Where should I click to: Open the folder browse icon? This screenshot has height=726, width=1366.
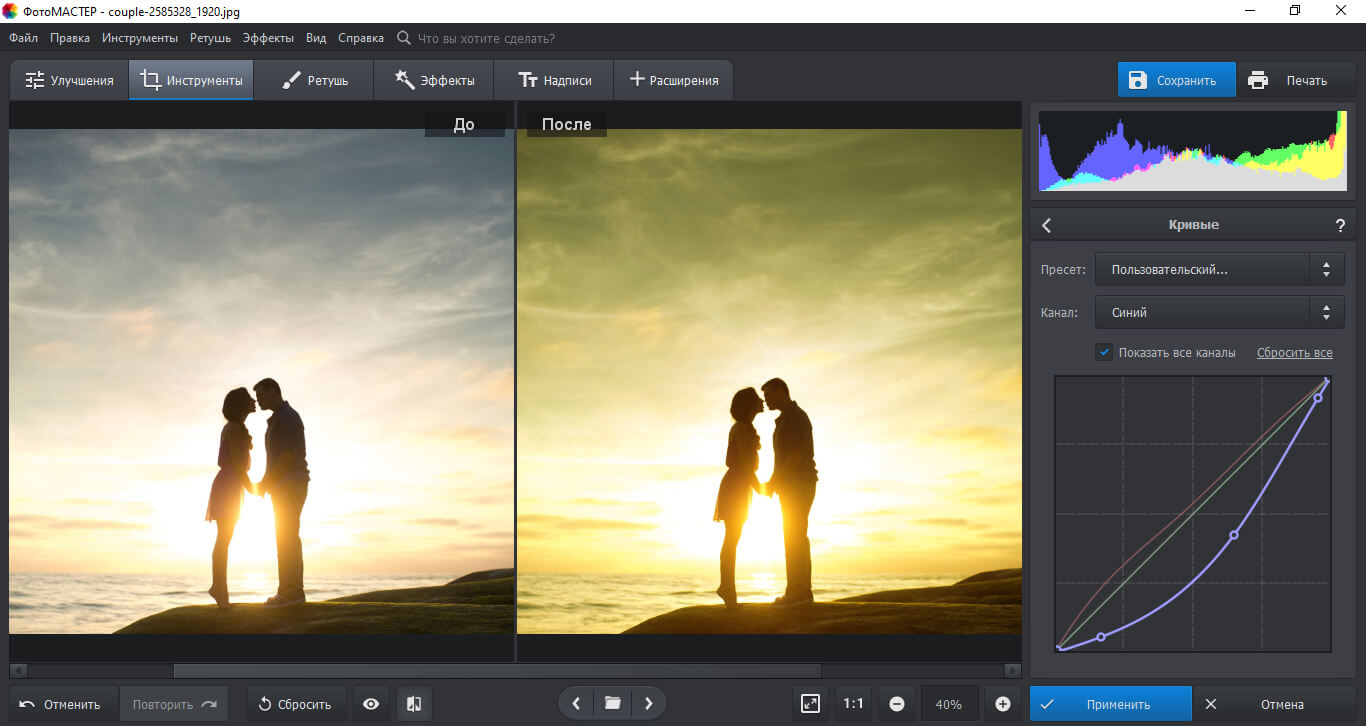[612, 703]
